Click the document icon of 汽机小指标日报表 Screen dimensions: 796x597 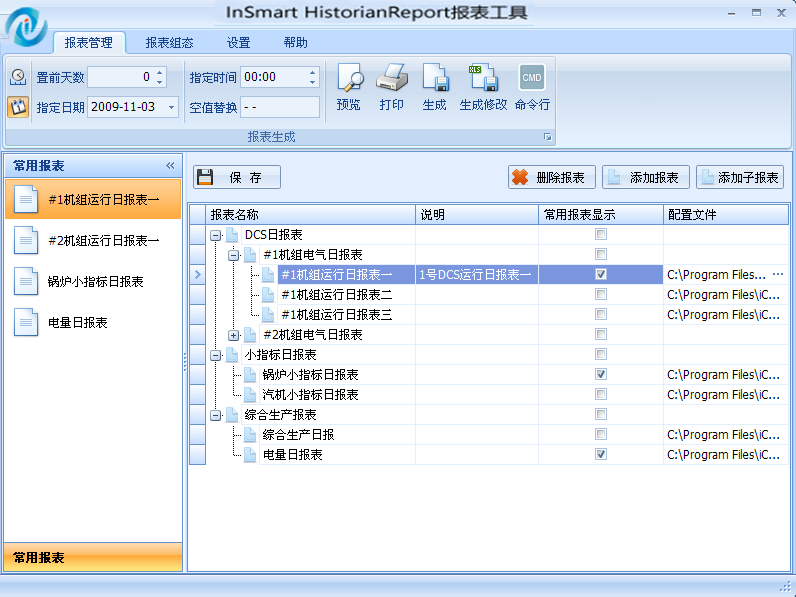tap(250, 394)
